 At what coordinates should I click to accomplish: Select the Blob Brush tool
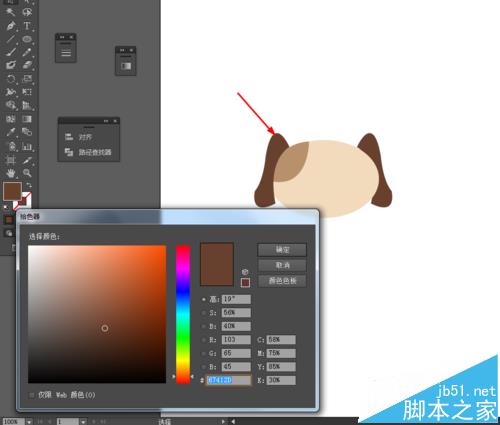pos(10,65)
